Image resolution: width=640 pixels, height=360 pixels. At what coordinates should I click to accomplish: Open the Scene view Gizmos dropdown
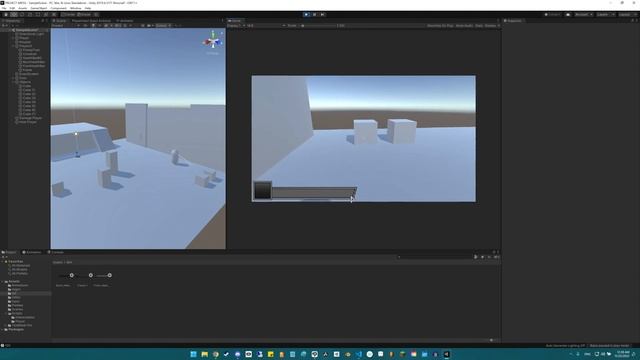[x=163, y=25]
